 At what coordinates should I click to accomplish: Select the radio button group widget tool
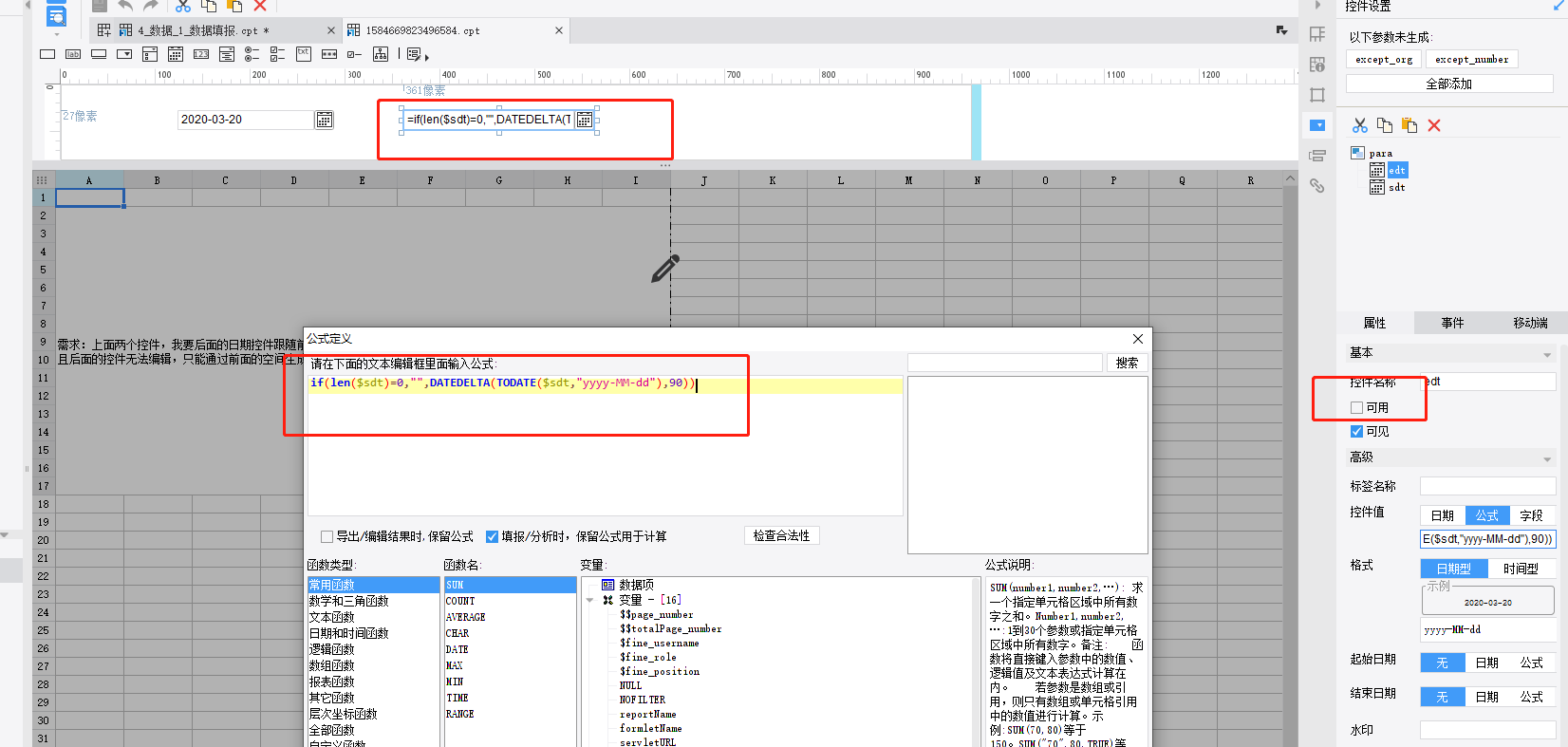click(252, 54)
